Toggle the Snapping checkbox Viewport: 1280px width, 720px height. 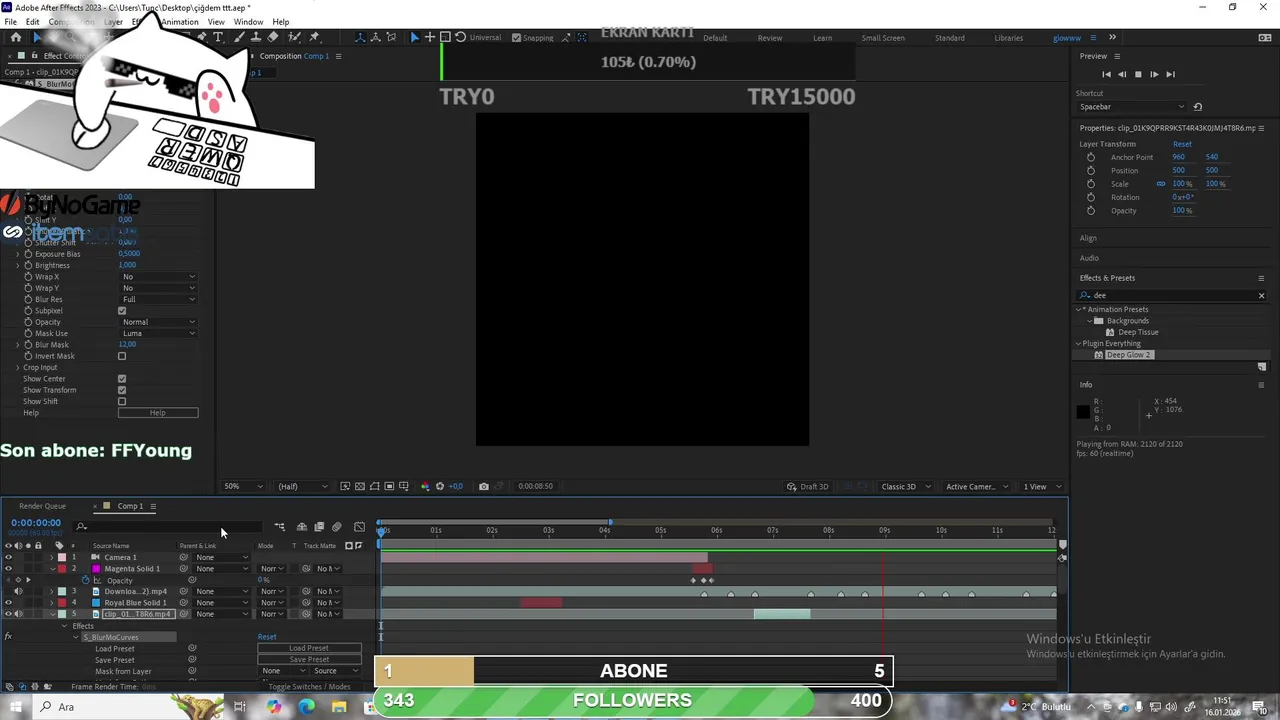[x=516, y=38]
